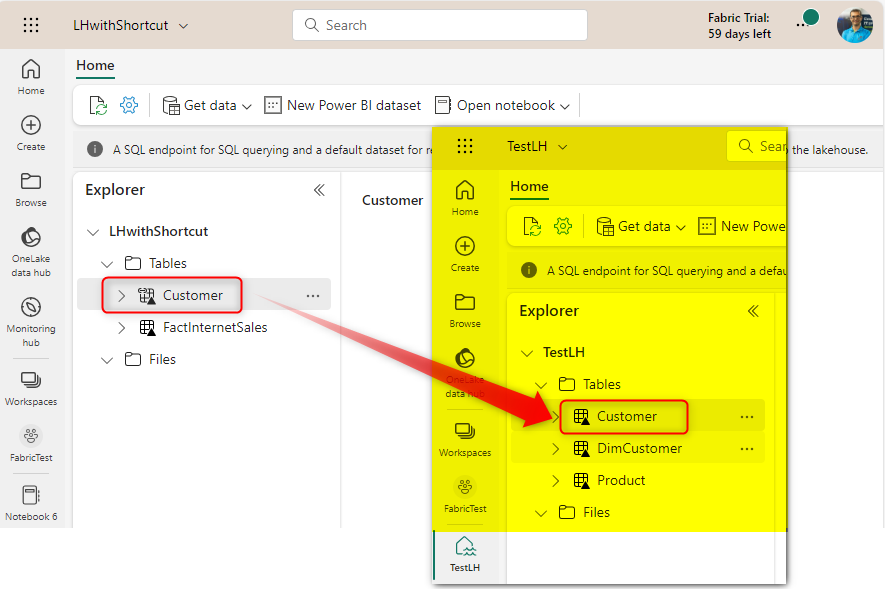
Task: Click the FactInternetSales table icon
Action: click(147, 327)
